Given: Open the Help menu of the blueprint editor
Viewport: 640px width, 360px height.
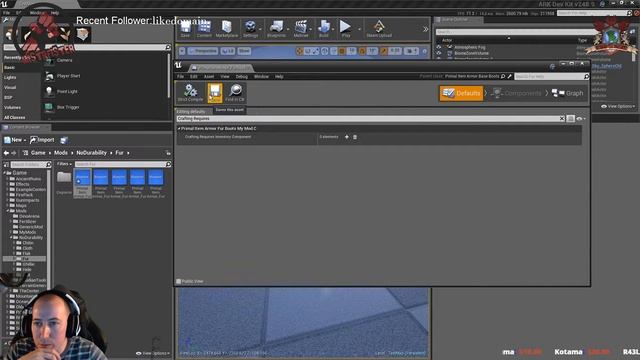Looking at the screenshot, I should click(279, 76).
